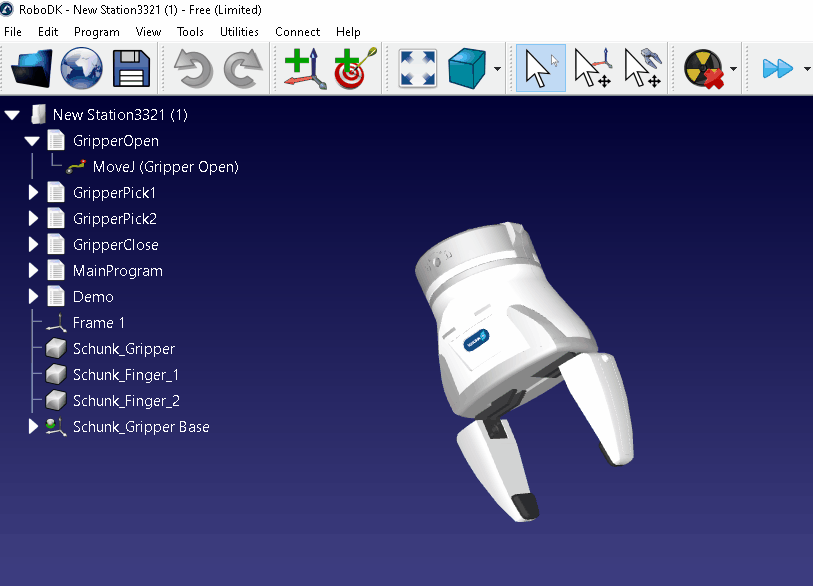This screenshot has width=813, height=586.
Task: Open the Utilities menu
Action: click(x=239, y=32)
